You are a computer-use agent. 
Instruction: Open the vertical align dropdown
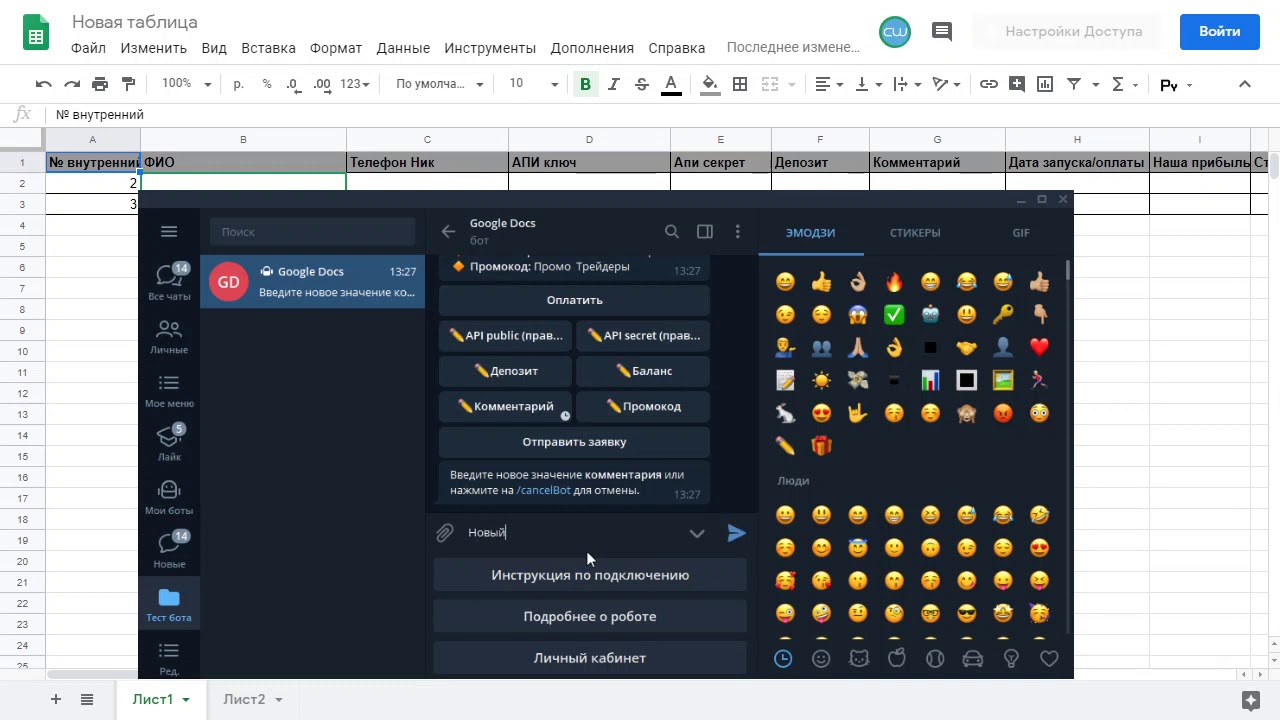pyautogui.click(x=868, y=84)
